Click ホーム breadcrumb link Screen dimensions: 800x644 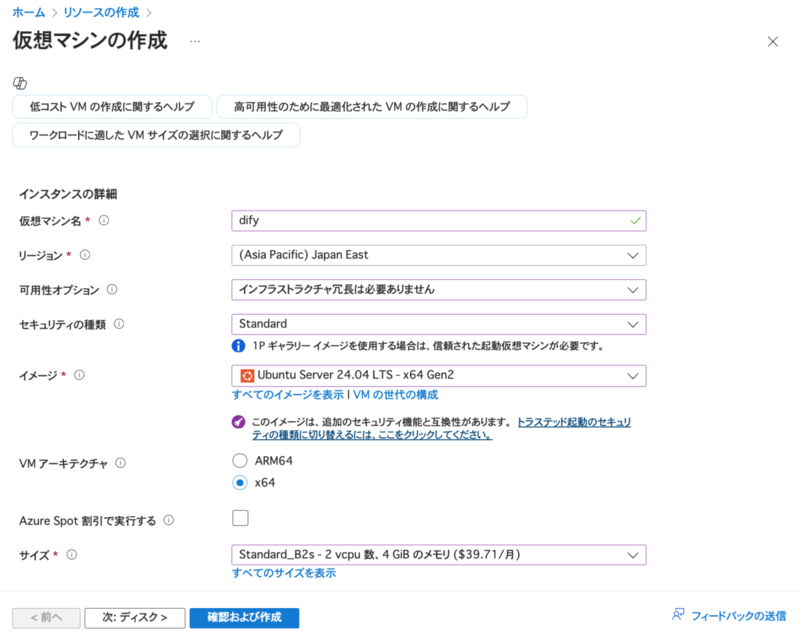click(29, 12)
